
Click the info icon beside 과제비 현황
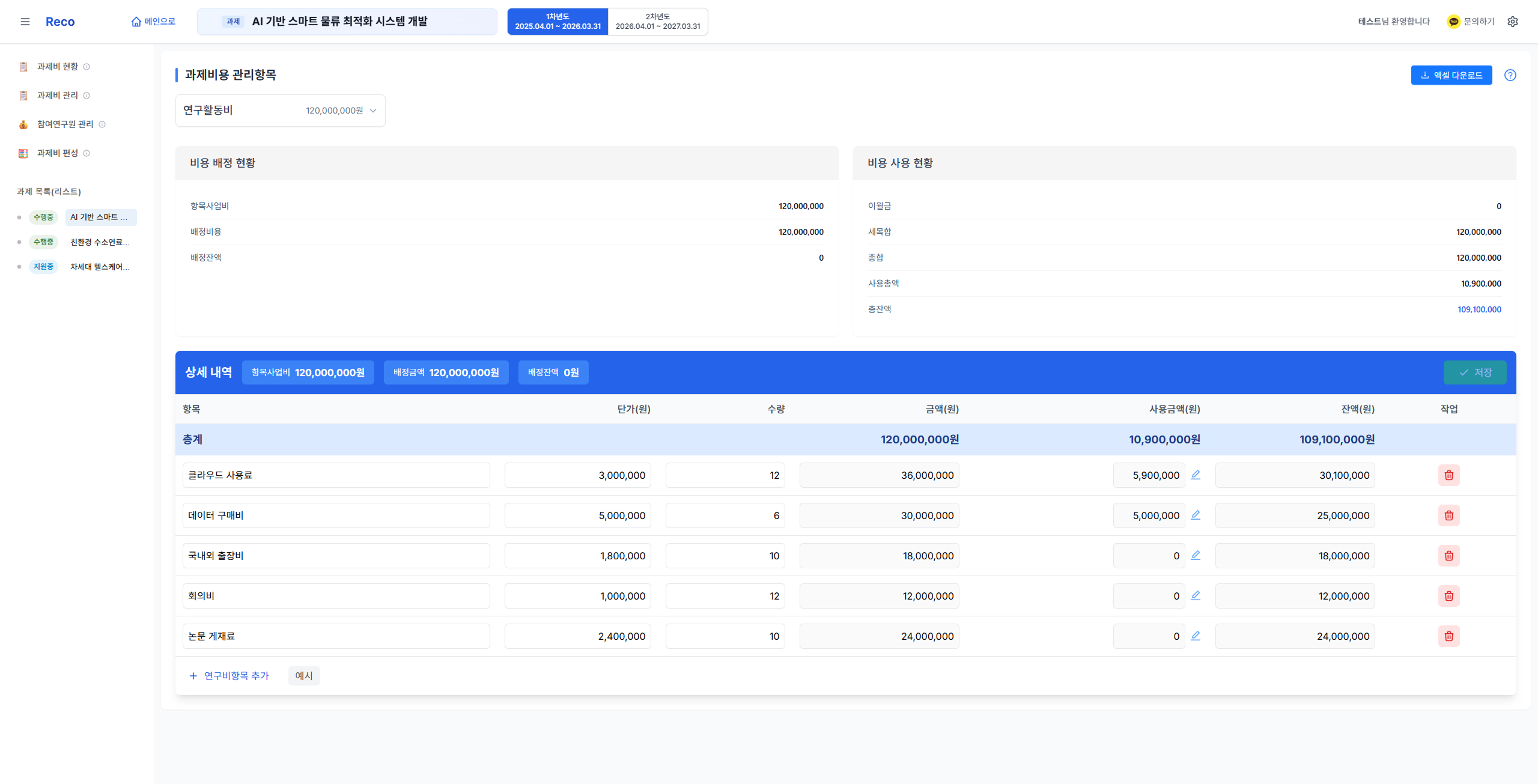click(x=87, y=67)
